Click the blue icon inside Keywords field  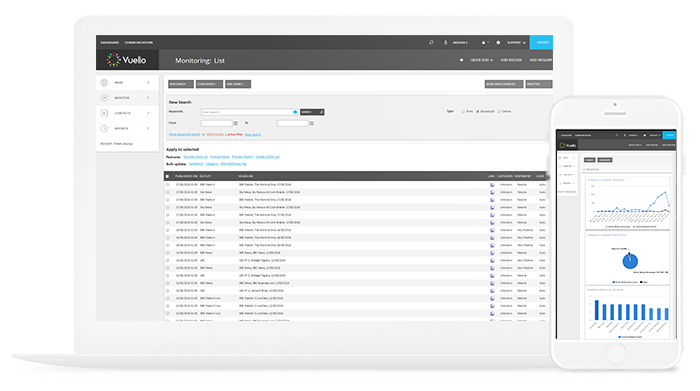tap(295, 112)
